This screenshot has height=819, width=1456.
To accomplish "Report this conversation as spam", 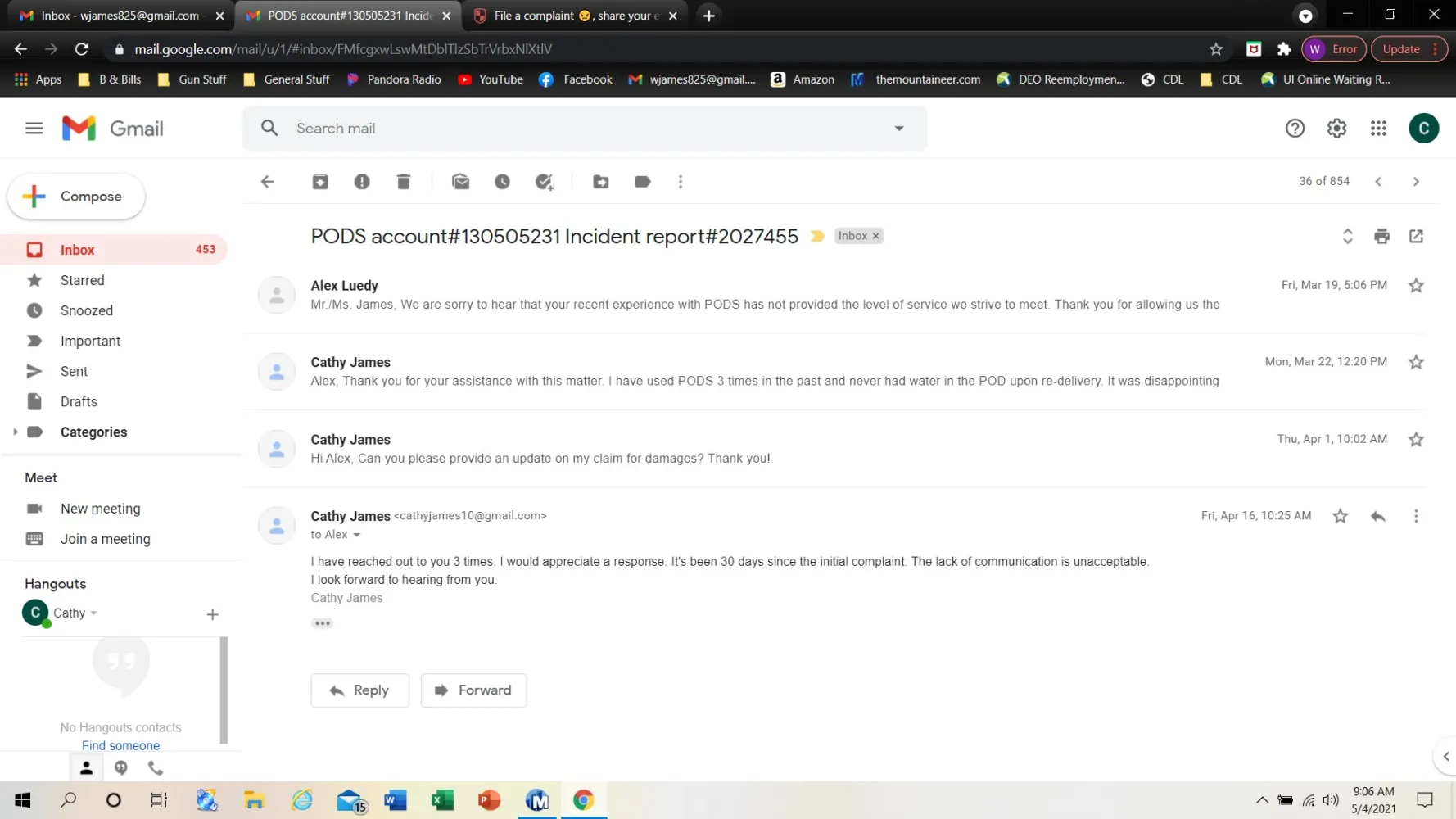I will [x=362, y=182].
